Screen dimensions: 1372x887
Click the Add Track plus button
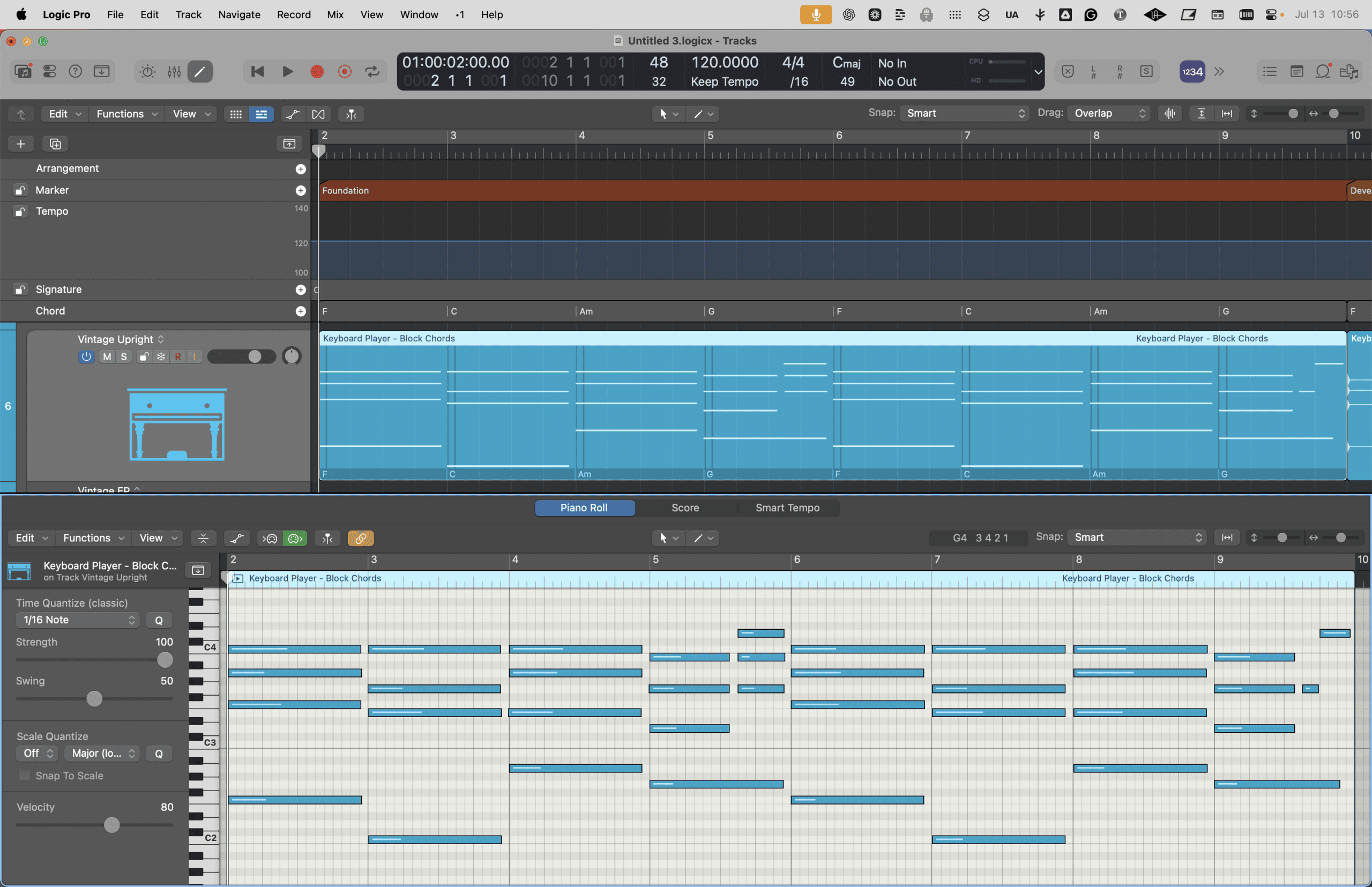(x=21, y=144)
